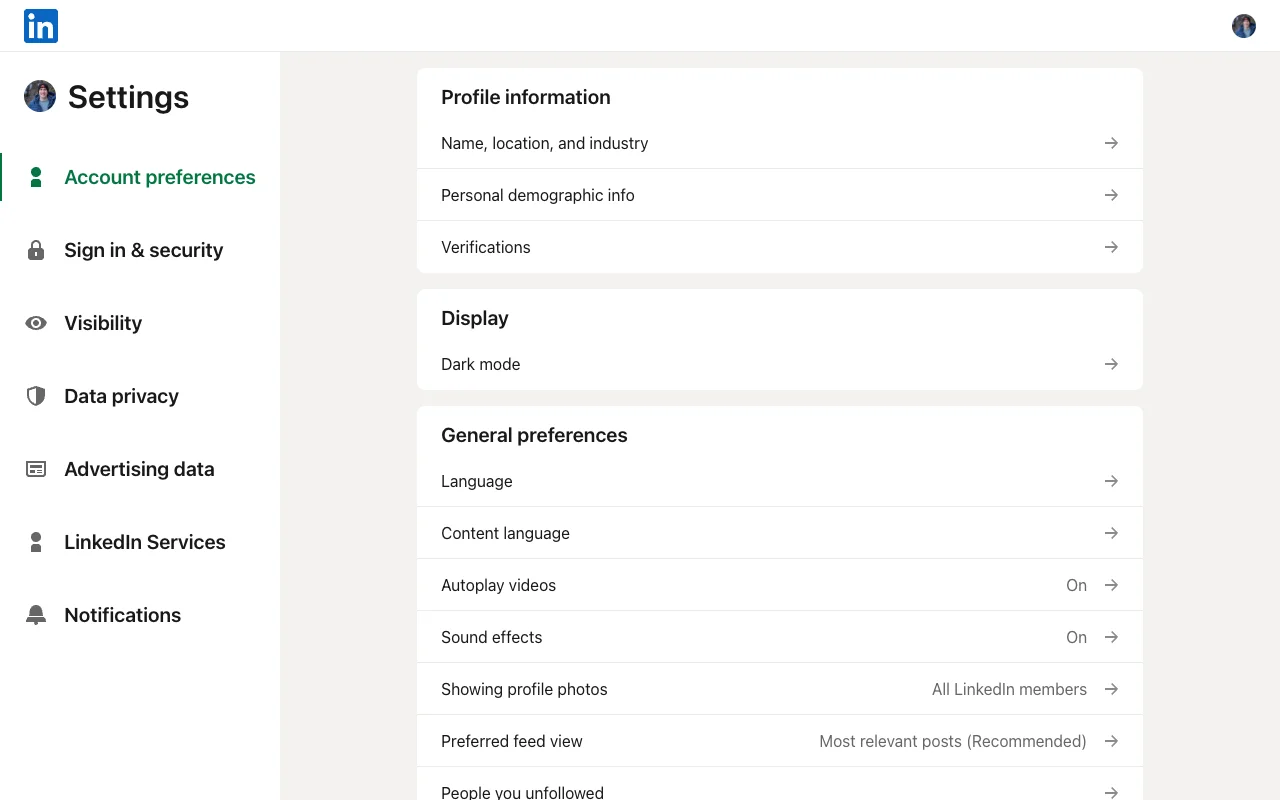The height and width of the screenshot is (800, 1280).
Task: Open the Autoplay videos On setting
Action: 780,585
